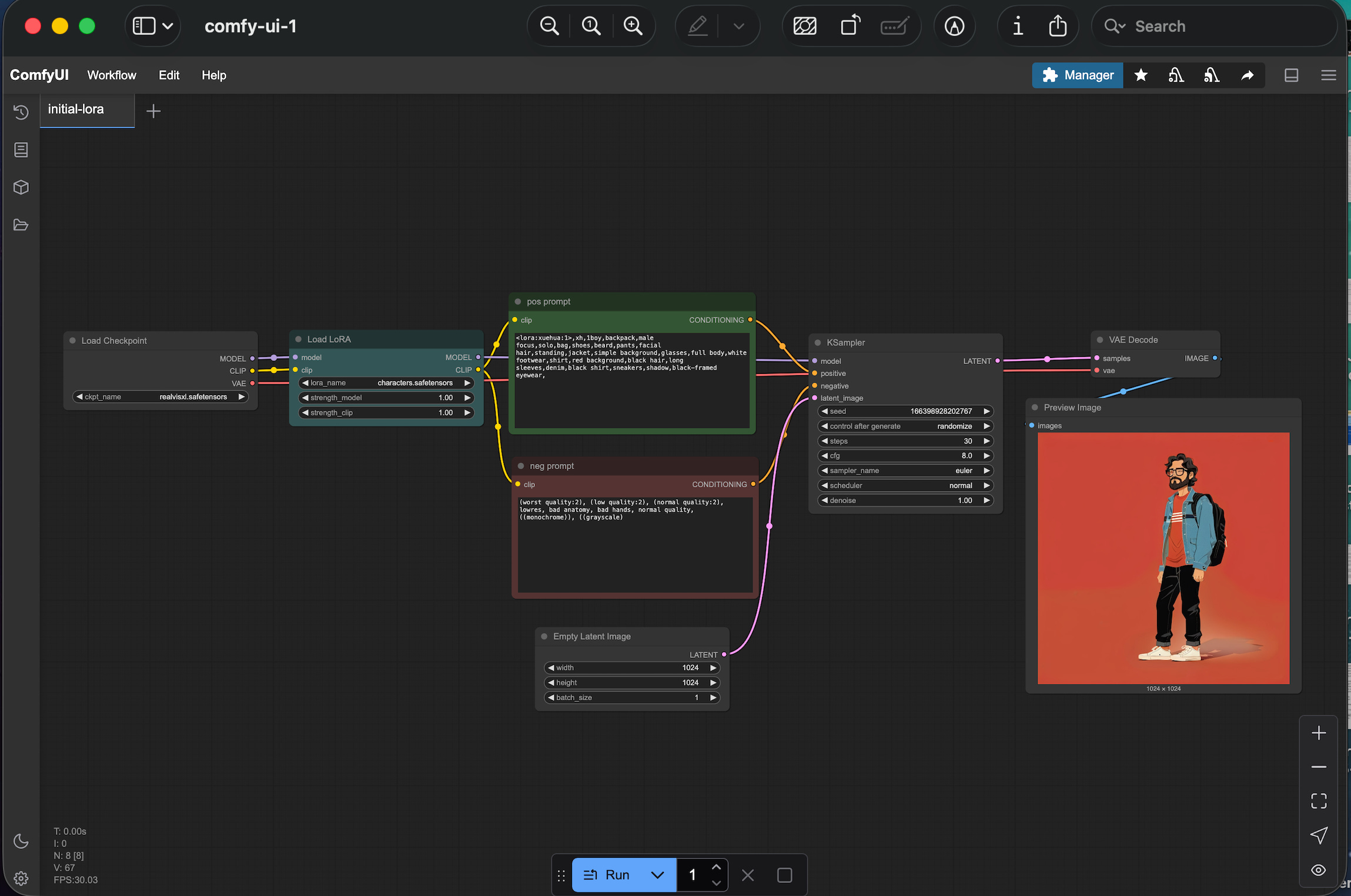This screenshot has height=896, width=1351.
Task: Open the sampler_name euler selector
Action: [x=905, y=470]
